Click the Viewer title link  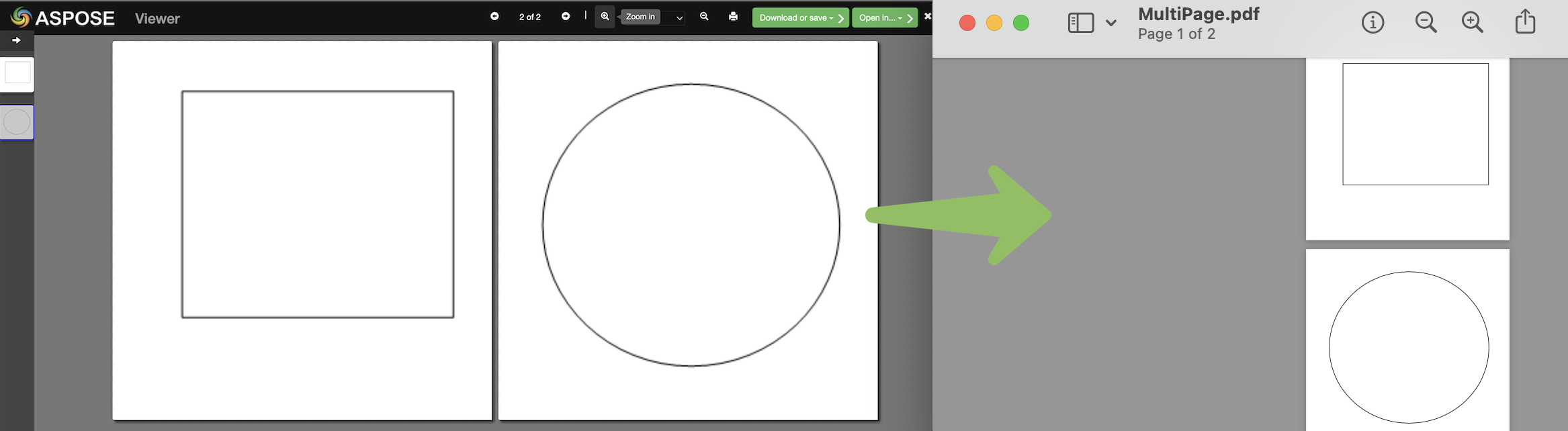(157, 19)
